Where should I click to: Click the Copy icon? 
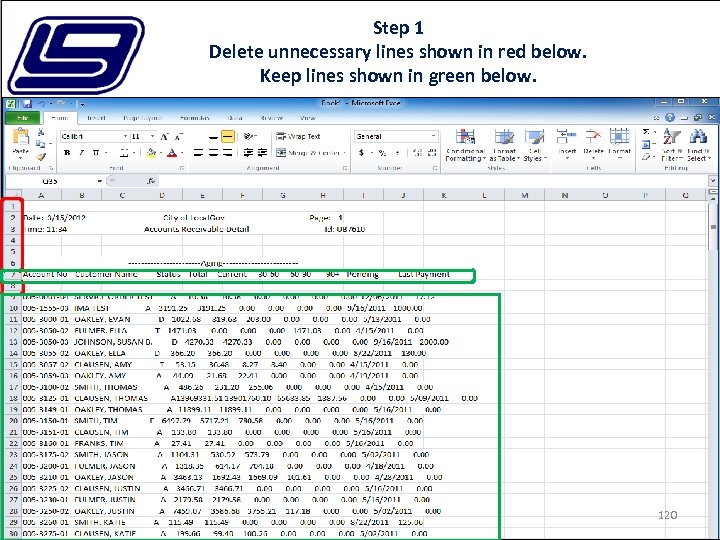pyautogui.click(x=41, y=144)
